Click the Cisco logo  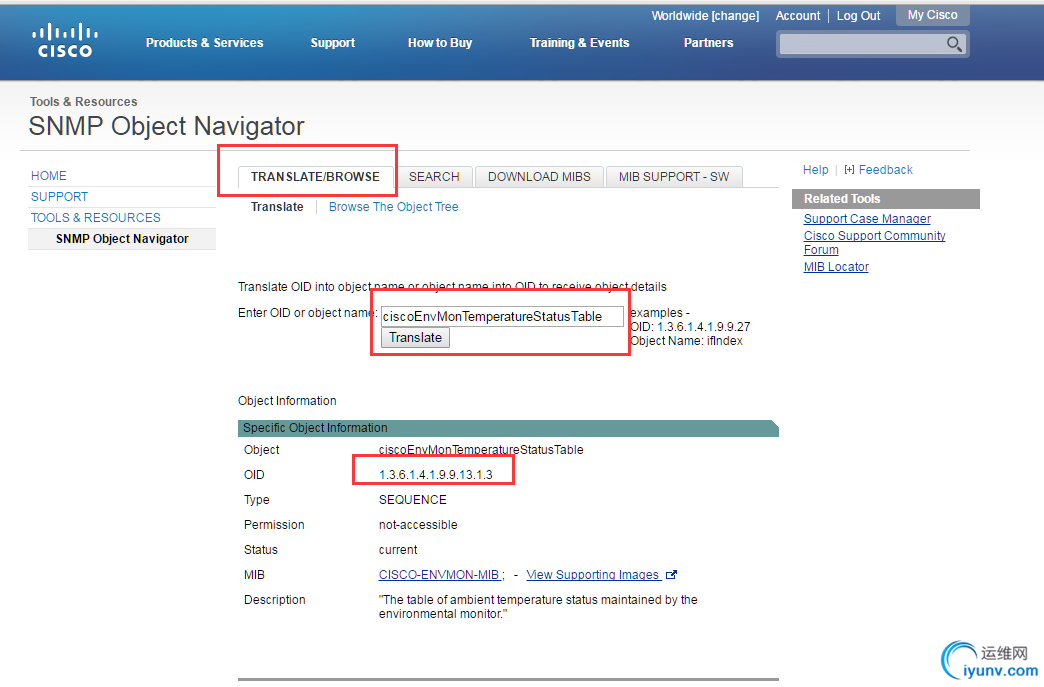click(x=65, y=41)
